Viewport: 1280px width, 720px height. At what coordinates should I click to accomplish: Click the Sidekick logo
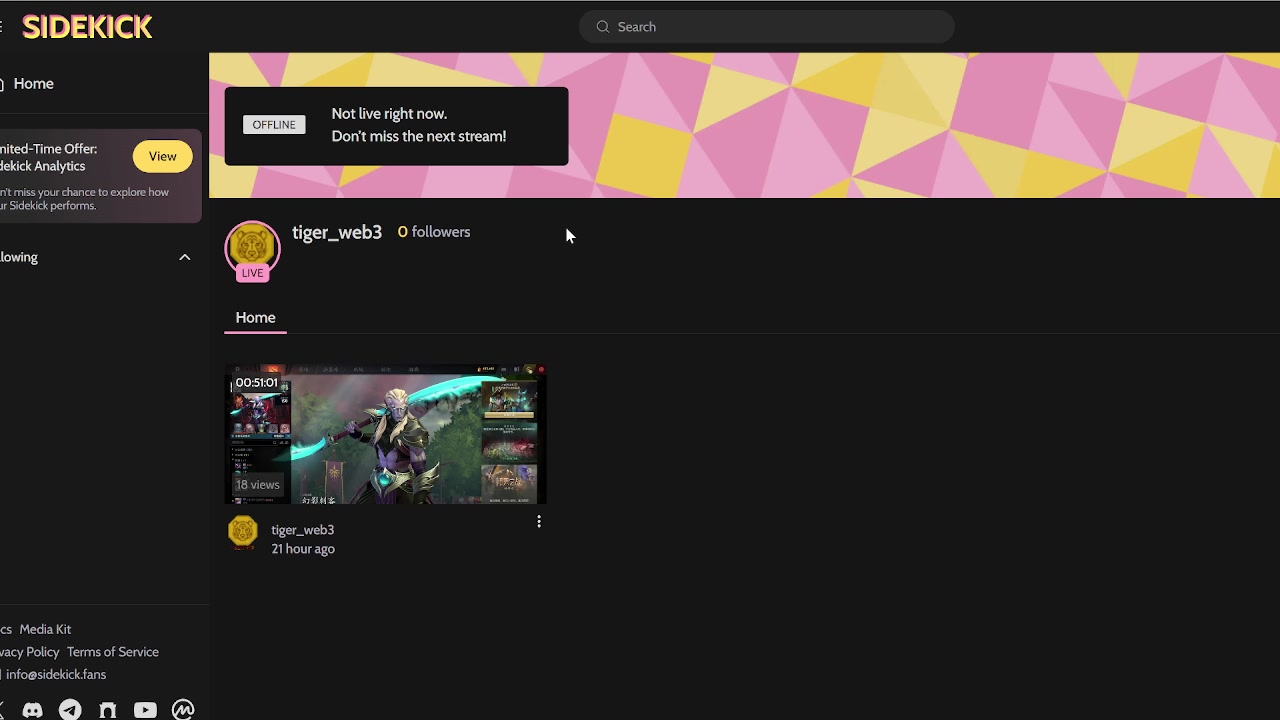point(88,27)
